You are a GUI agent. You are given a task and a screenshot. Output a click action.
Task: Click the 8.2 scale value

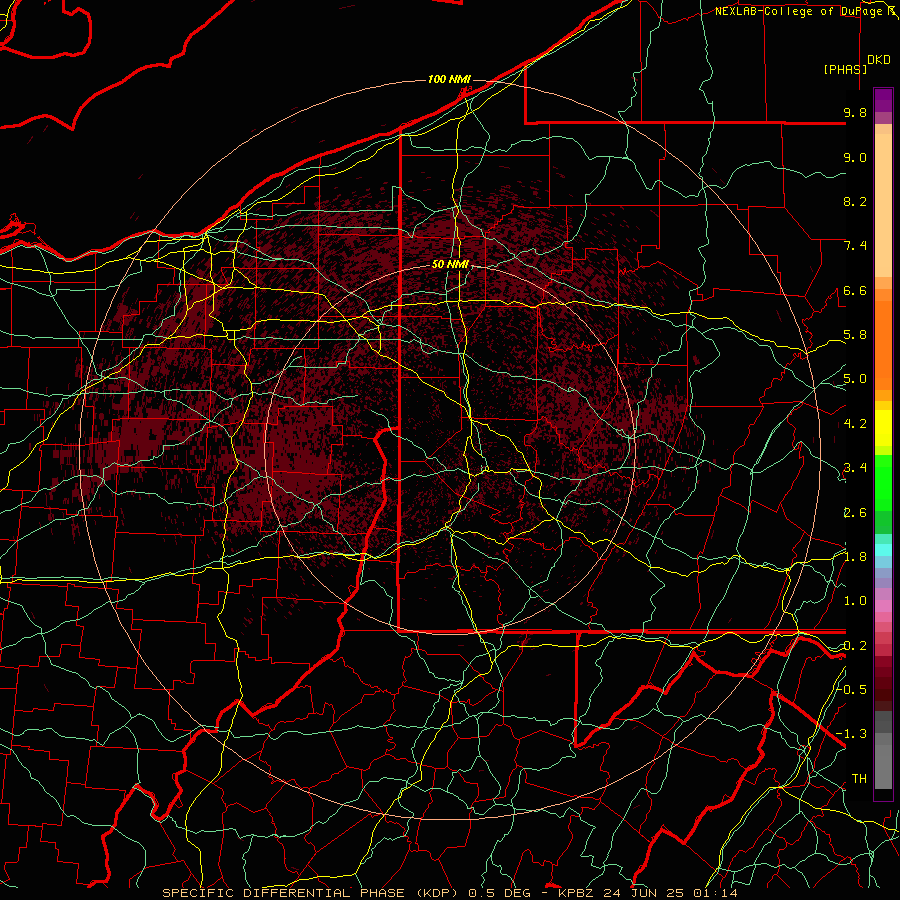click(855, 201)
